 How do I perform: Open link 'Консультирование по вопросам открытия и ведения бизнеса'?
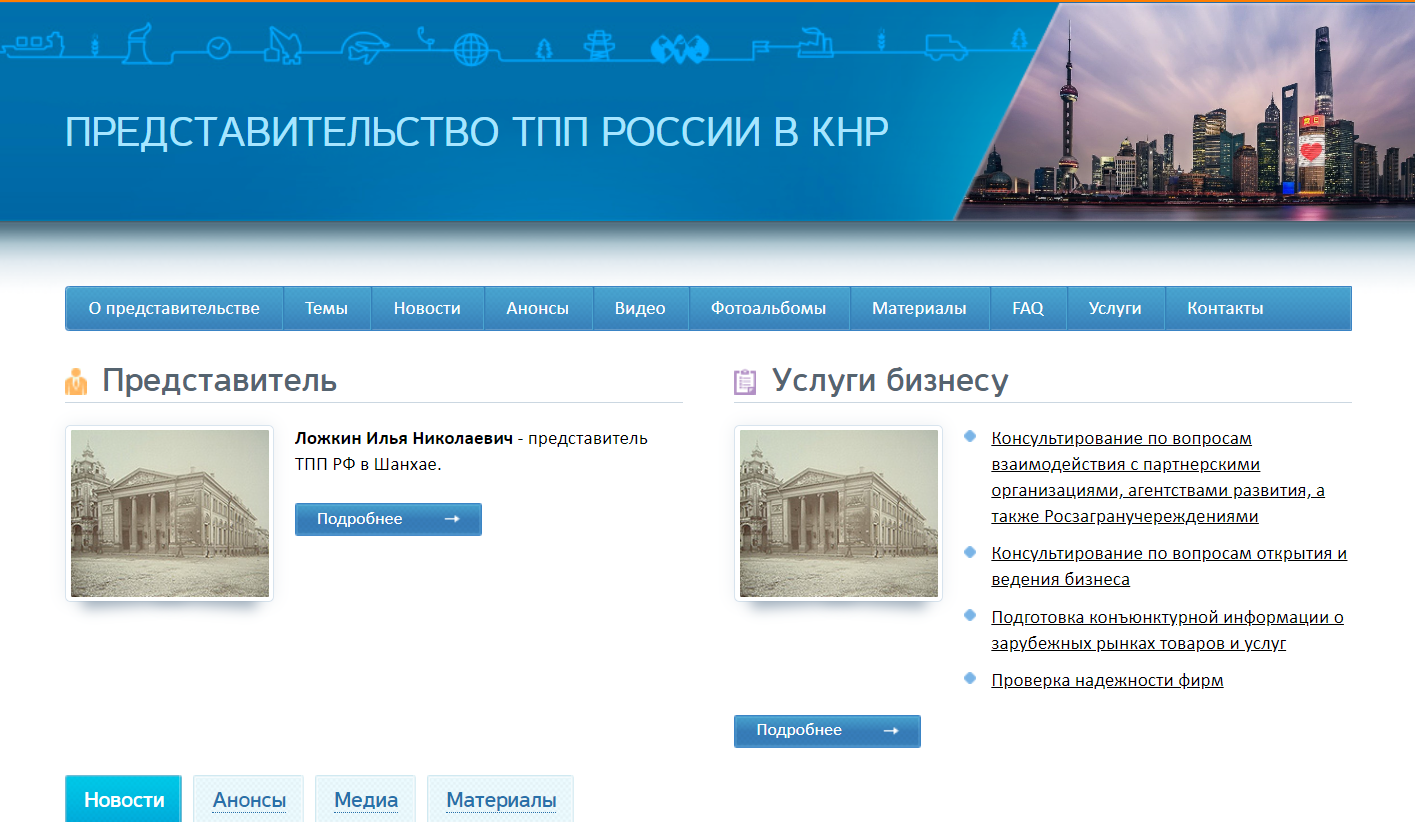click(x=1169, y=566)
